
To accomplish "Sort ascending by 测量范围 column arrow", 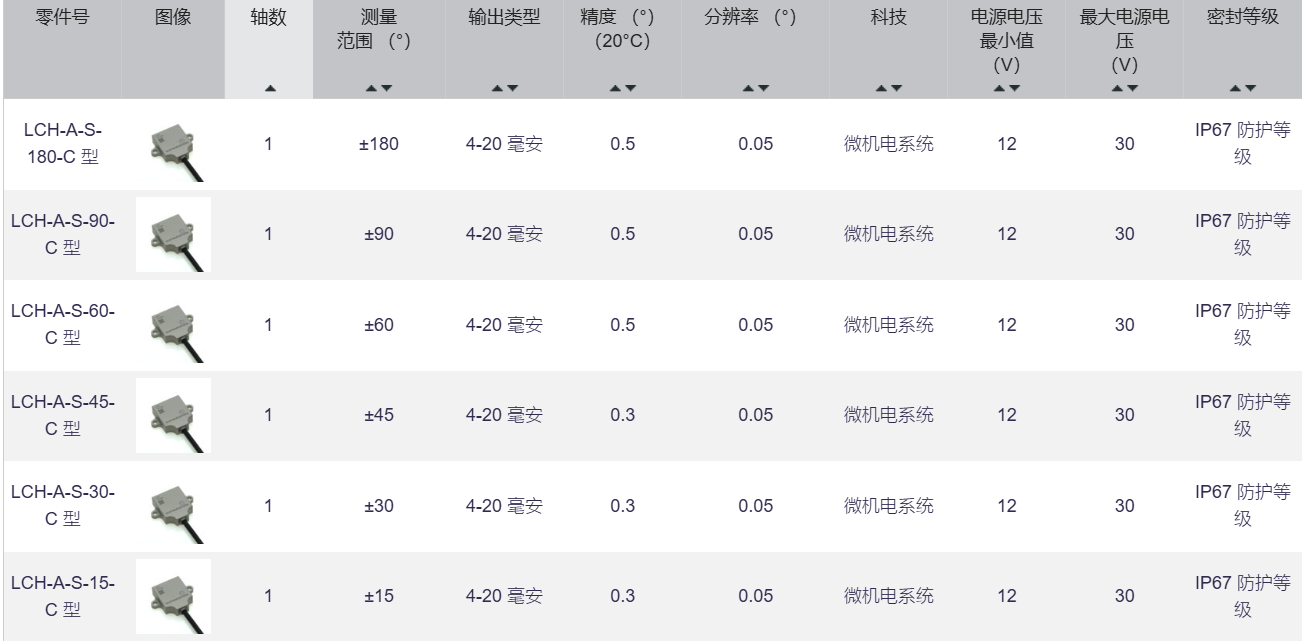I will point(373,89).
